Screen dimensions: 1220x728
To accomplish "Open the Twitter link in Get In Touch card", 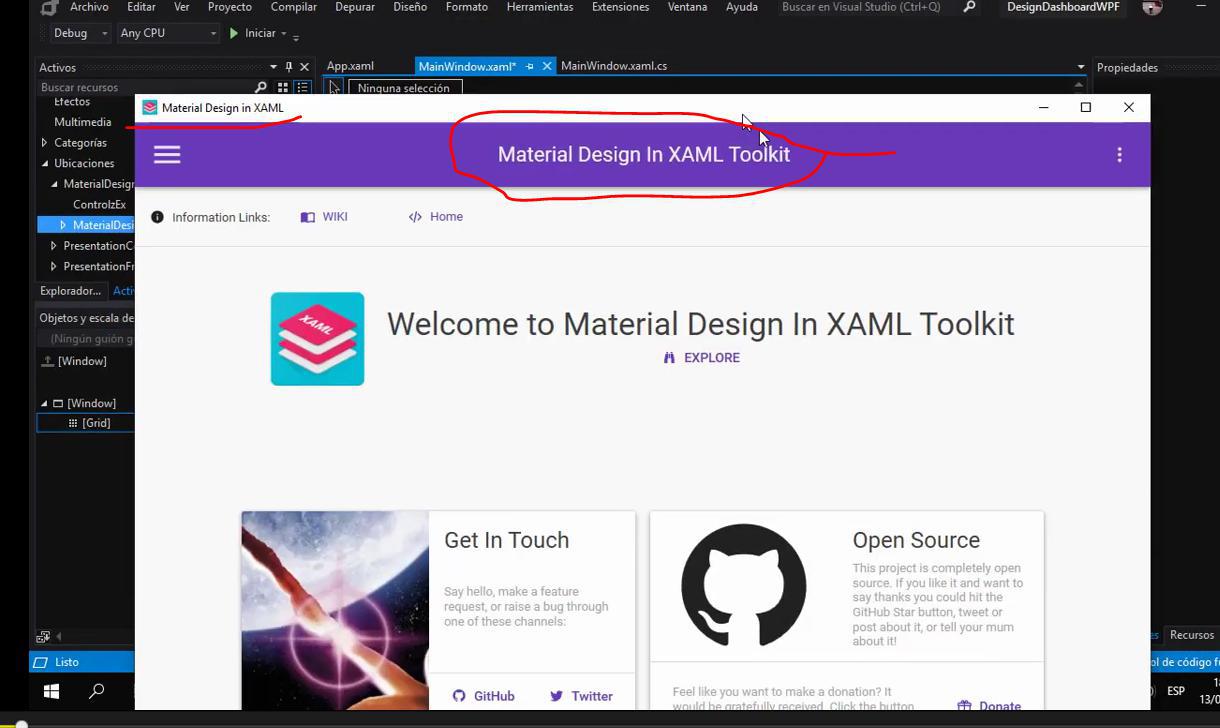I will 581,696.
